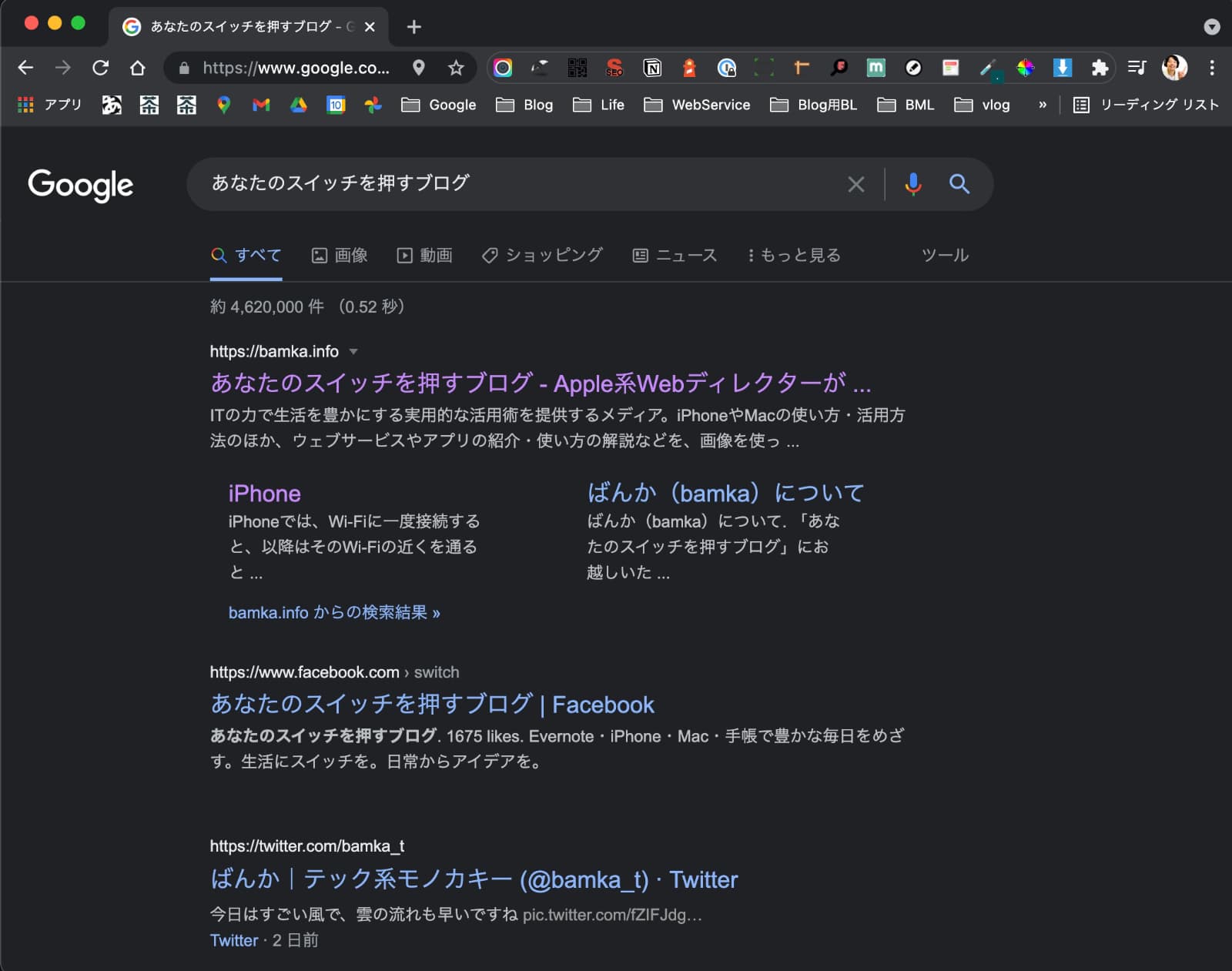Open the QR code extension
Image resolution: width=1232 pixels, height=971 pixels.
[x=577, y=68]
